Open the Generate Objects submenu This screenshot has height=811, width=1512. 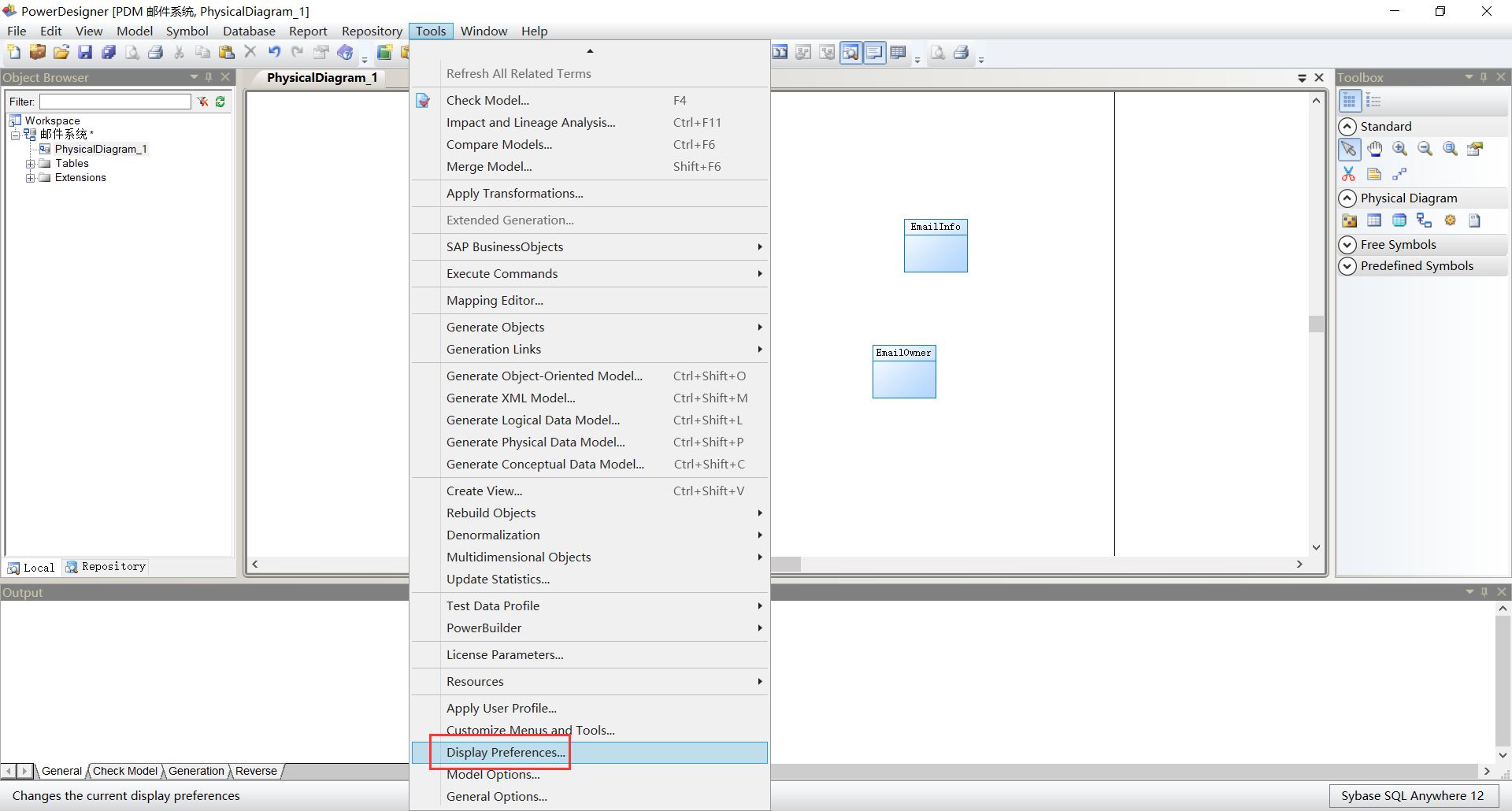pos(590,328)
